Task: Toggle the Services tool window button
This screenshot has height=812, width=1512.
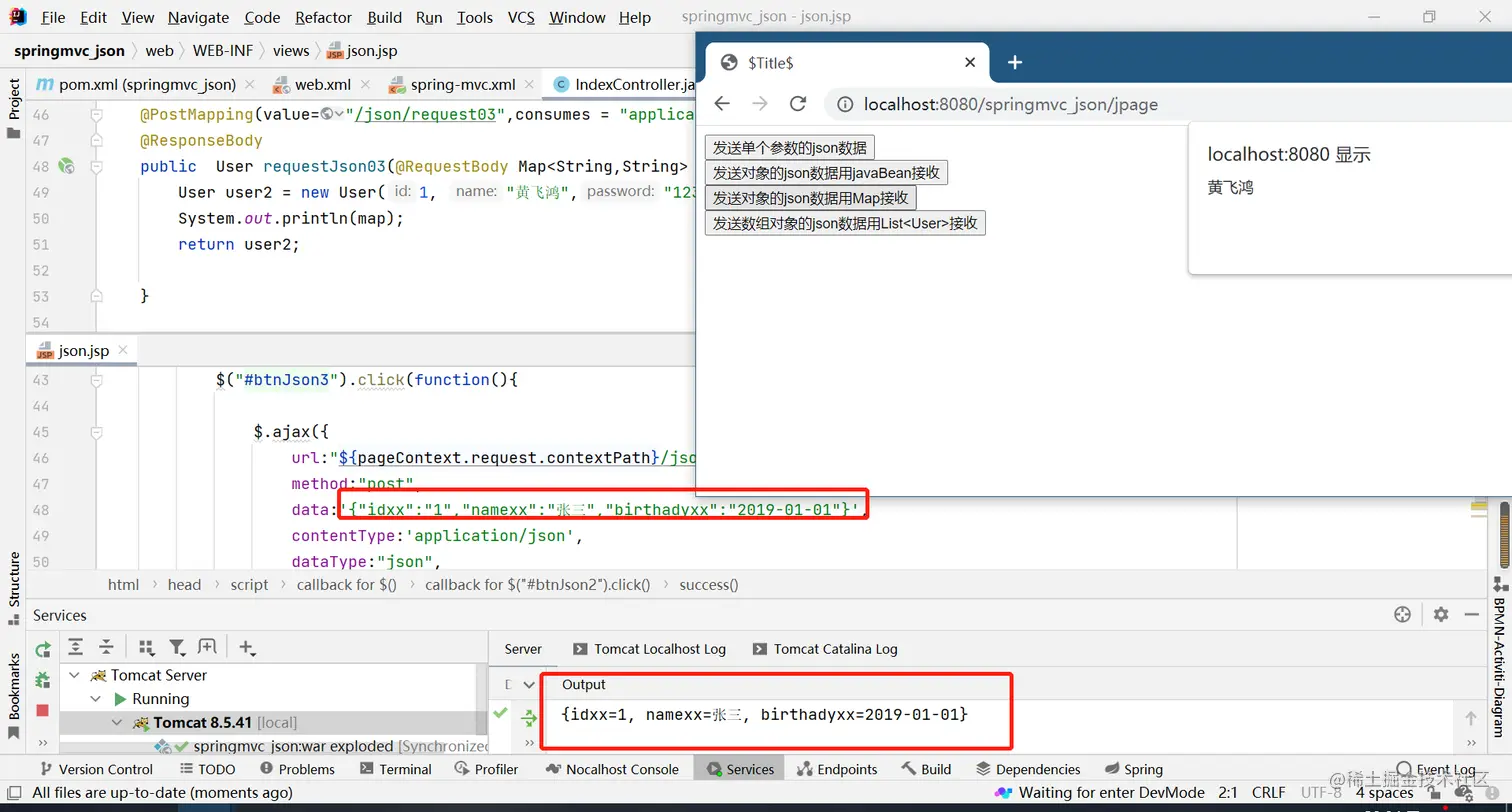Action: [x=740, y=769]
